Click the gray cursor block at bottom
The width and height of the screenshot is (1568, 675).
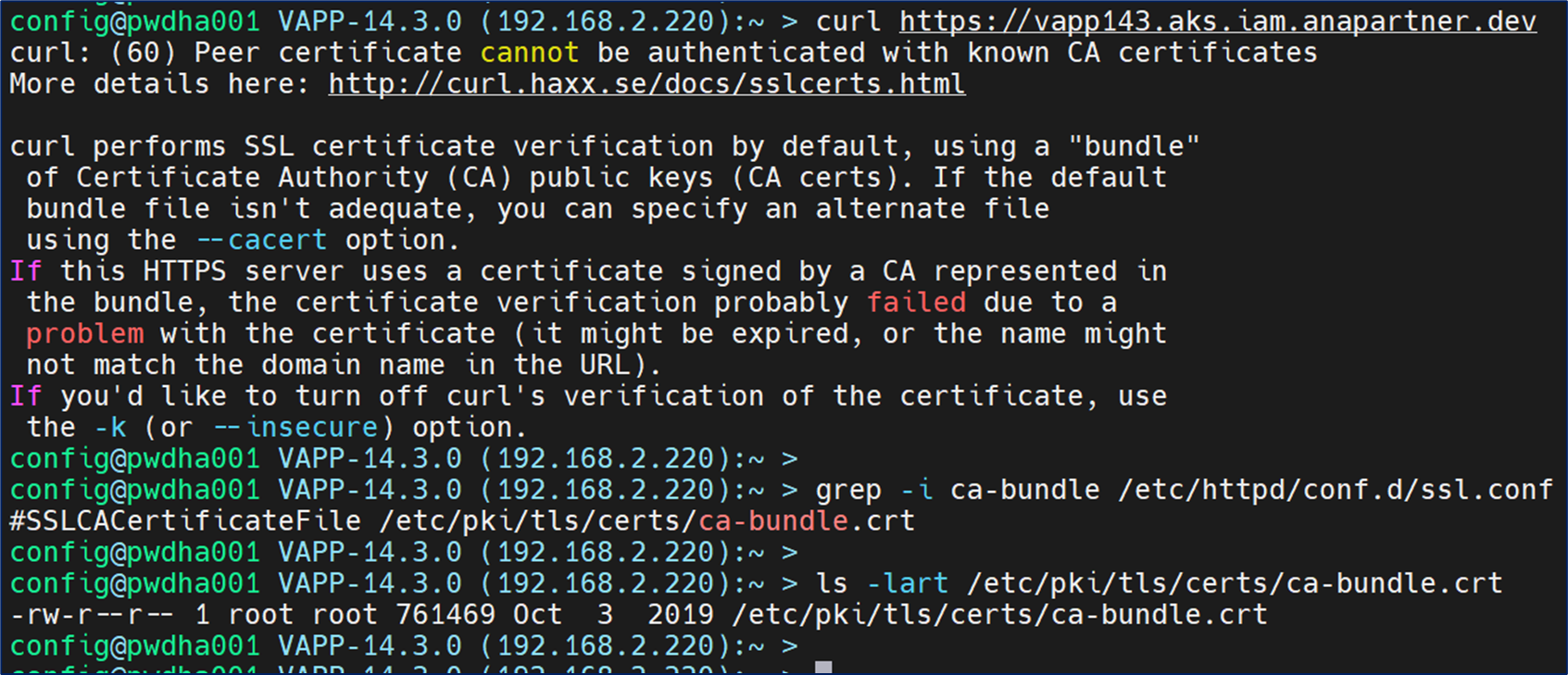coord(823,668)
